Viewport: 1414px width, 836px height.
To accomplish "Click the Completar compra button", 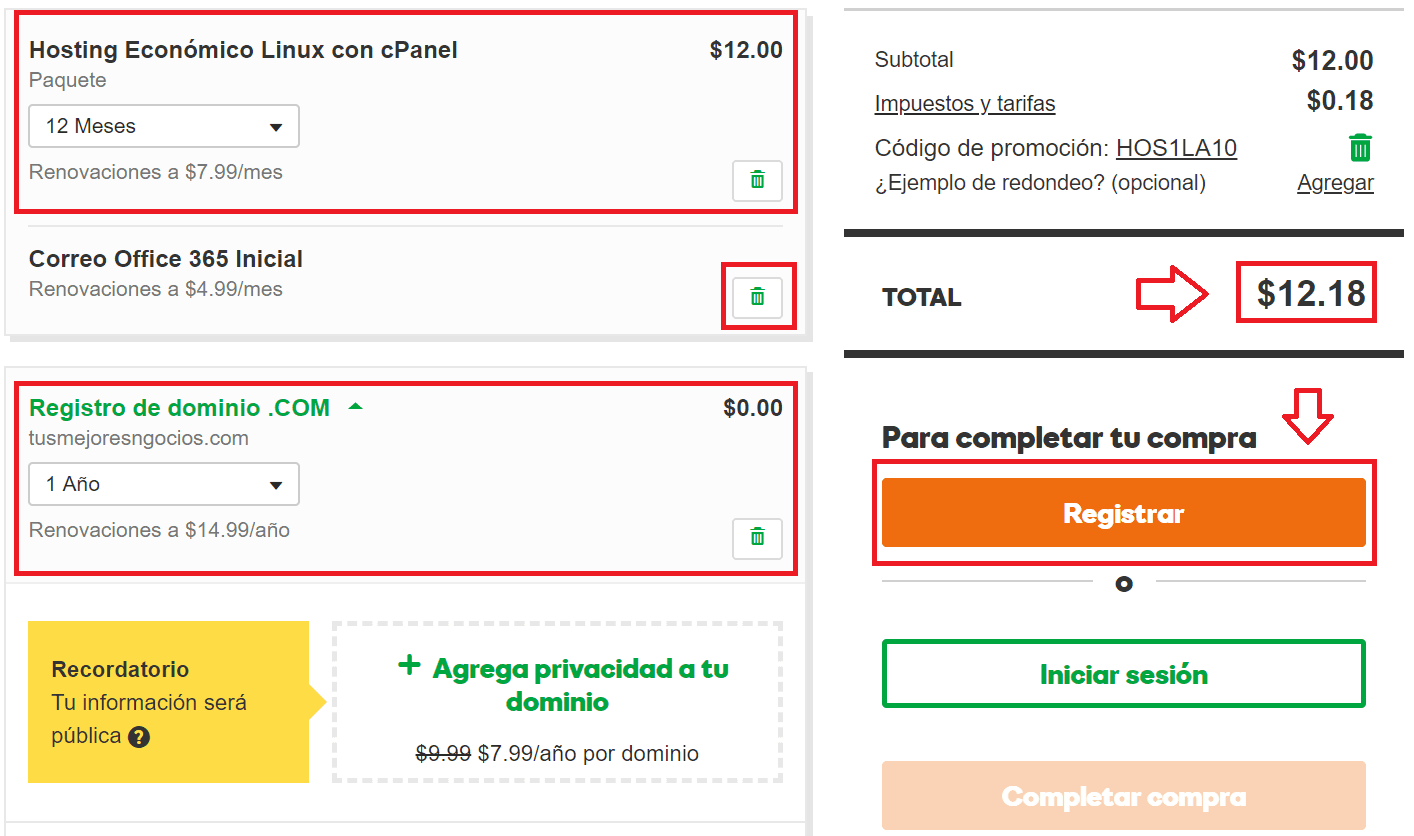I will tap(1123, 796).
